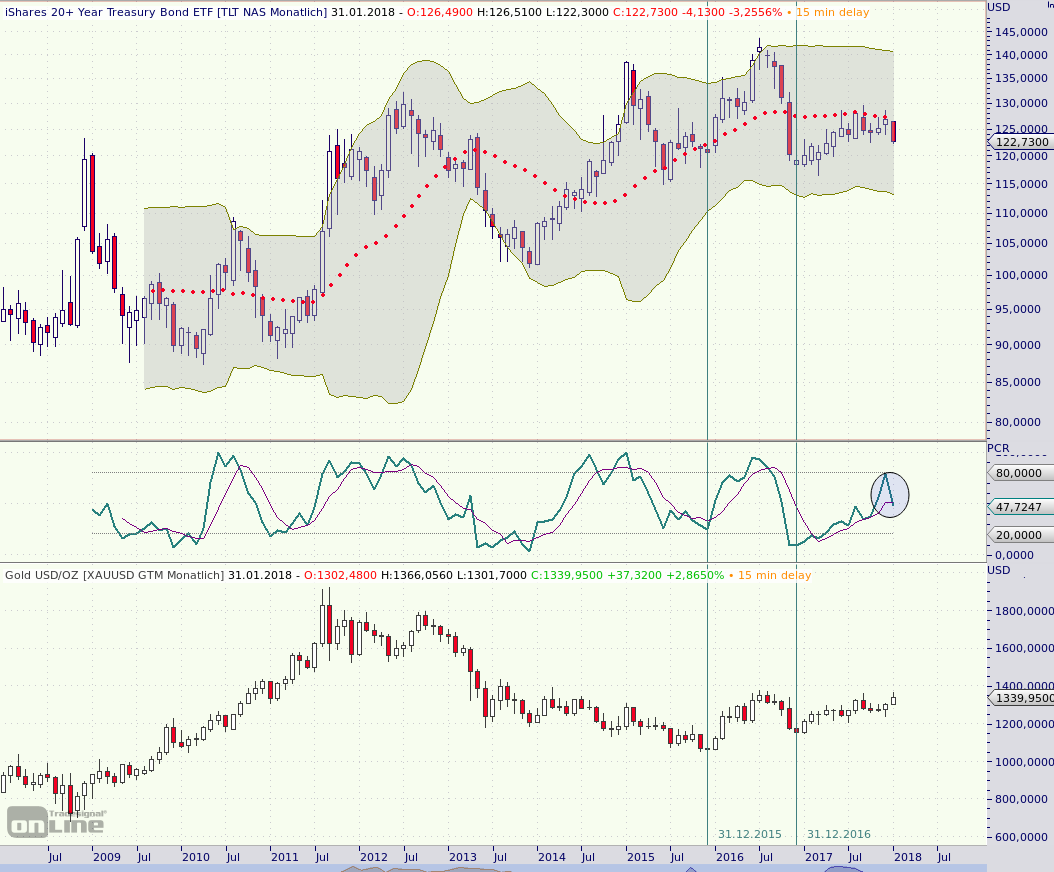
Task: Select the PCR upper threshold tag 80,0000
Action: point(1020,473)
